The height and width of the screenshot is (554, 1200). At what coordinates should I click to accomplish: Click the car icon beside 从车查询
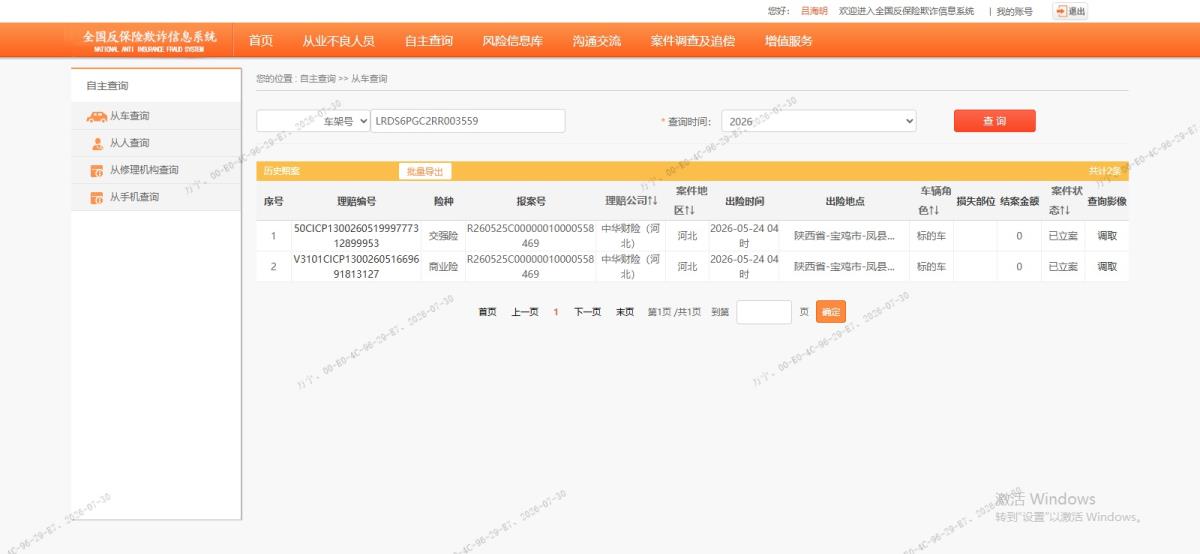[x=97, y=116]
